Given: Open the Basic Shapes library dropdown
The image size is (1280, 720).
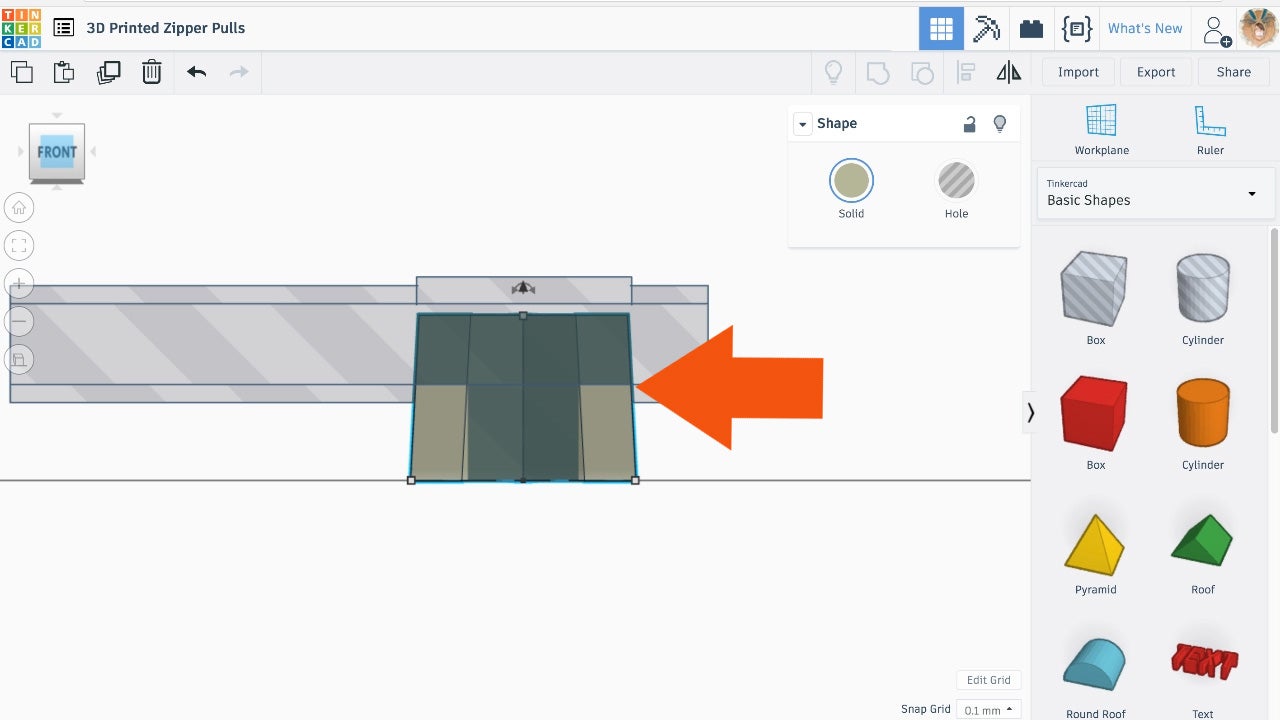Looking at the screenshot, I should point(1155,193).
